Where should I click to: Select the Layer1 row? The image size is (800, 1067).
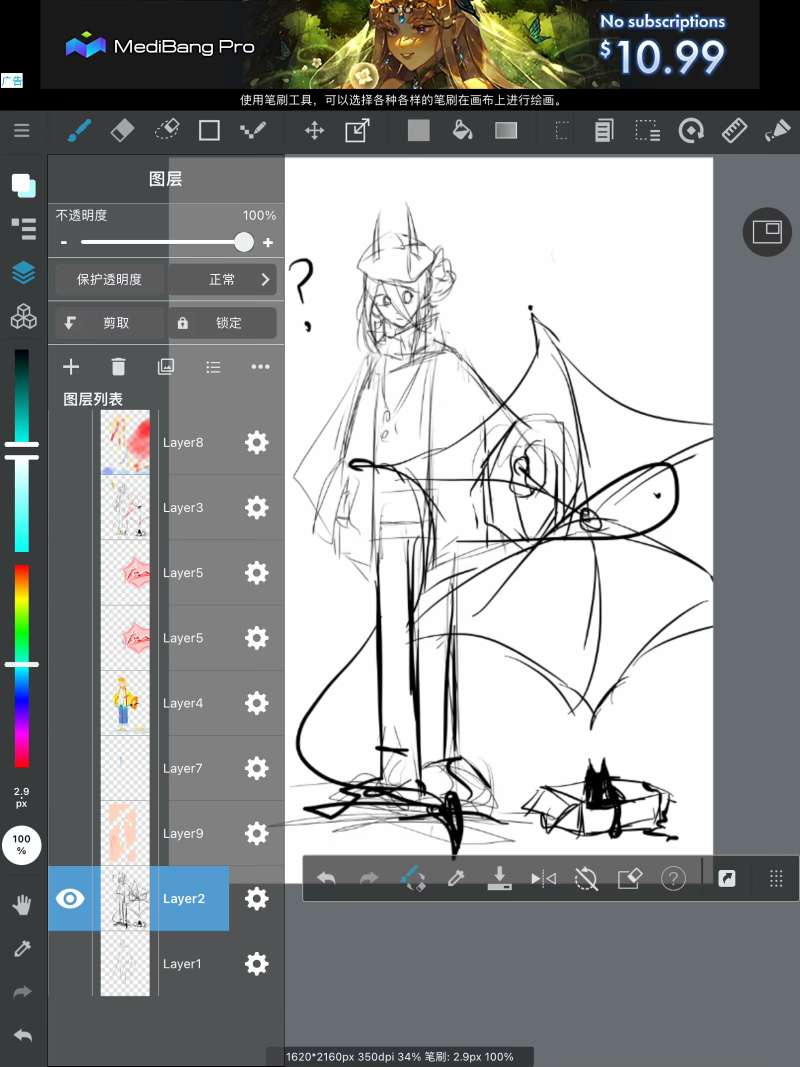click(x=166, y=964)
